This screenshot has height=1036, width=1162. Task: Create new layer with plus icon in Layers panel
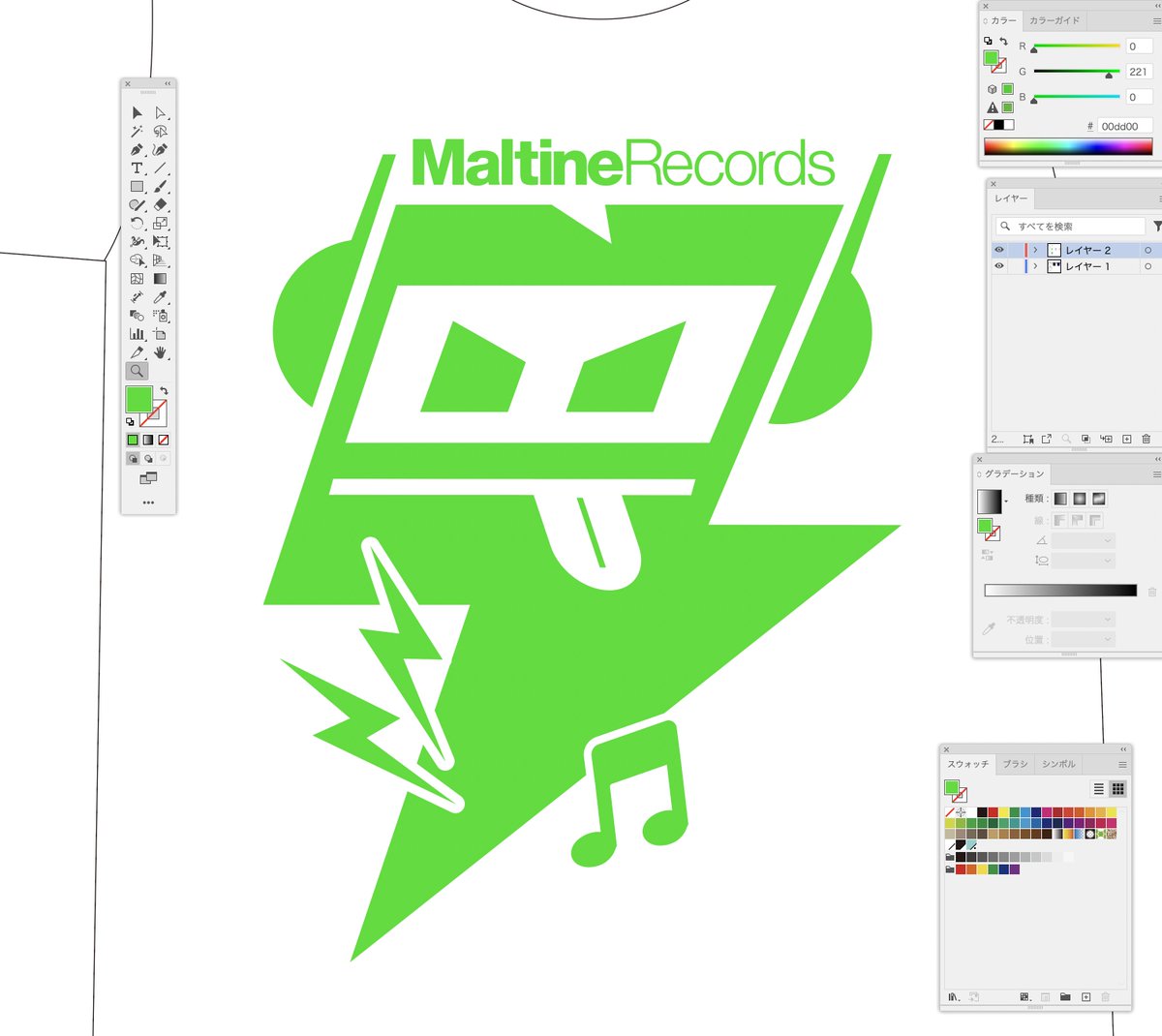1126,439
